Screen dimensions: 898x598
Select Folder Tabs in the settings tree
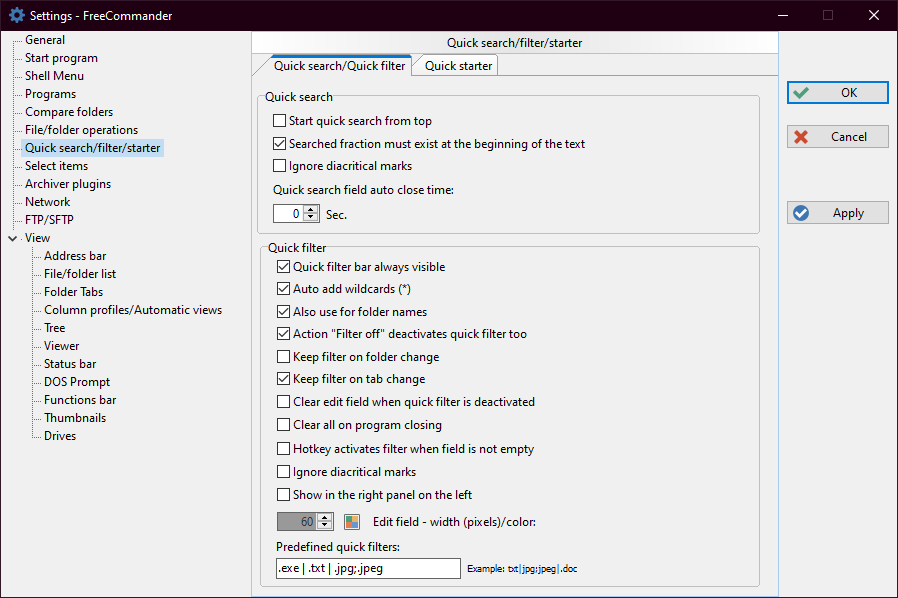(x=73, y=292)
